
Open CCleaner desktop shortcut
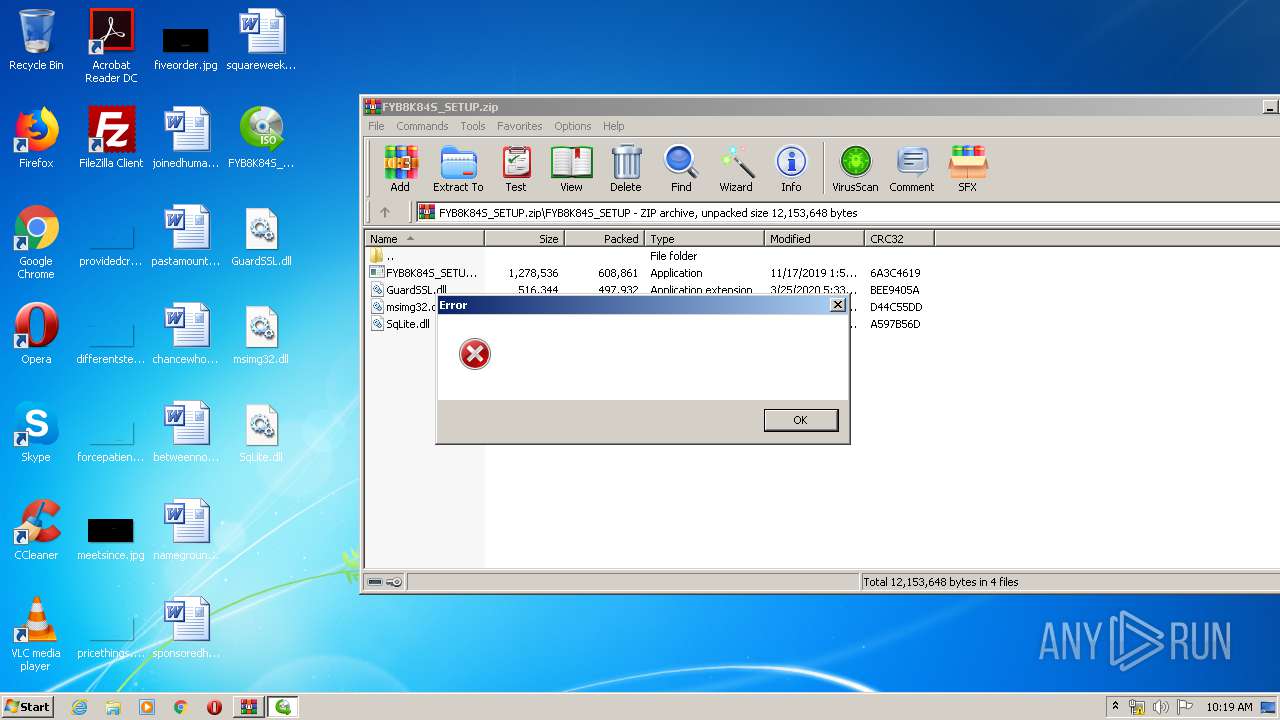[x=36, y=530]
